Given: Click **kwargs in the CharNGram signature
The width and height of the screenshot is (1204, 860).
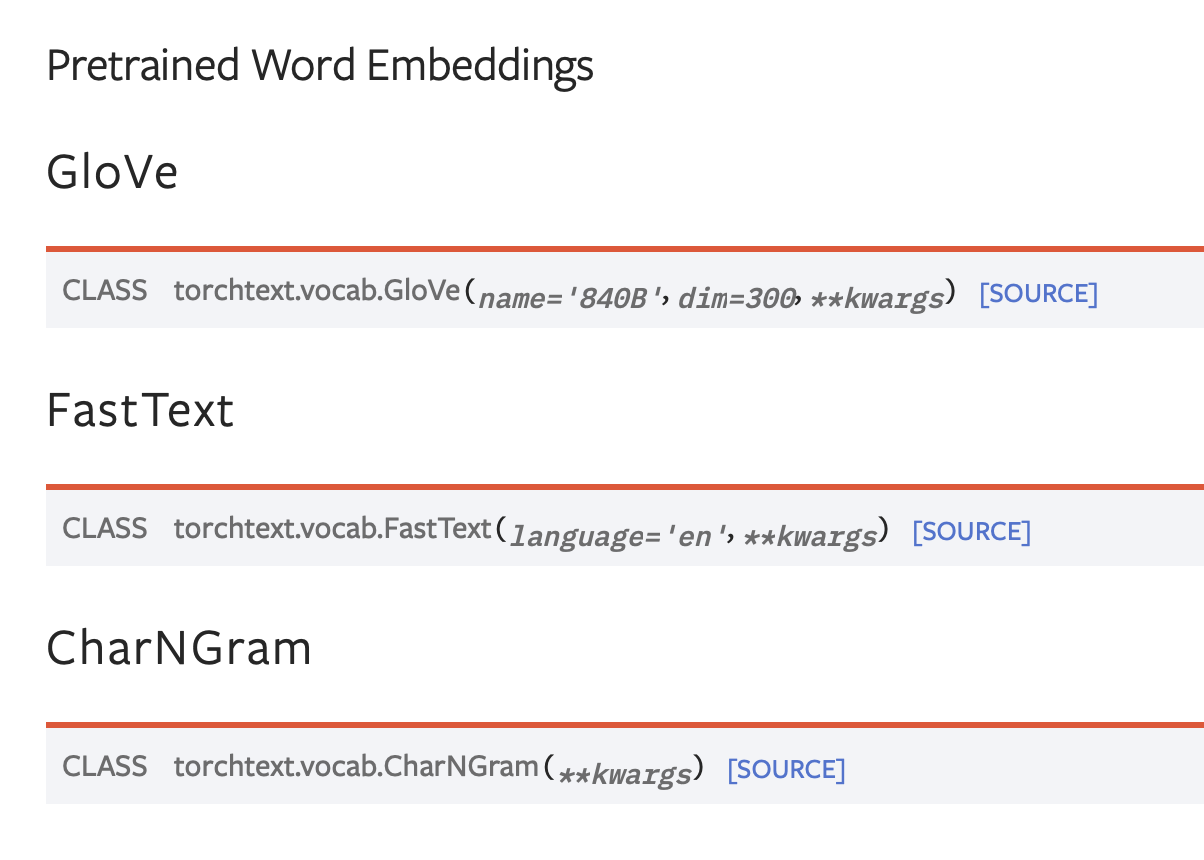Looking at the screenshot, I should [625, 774].
